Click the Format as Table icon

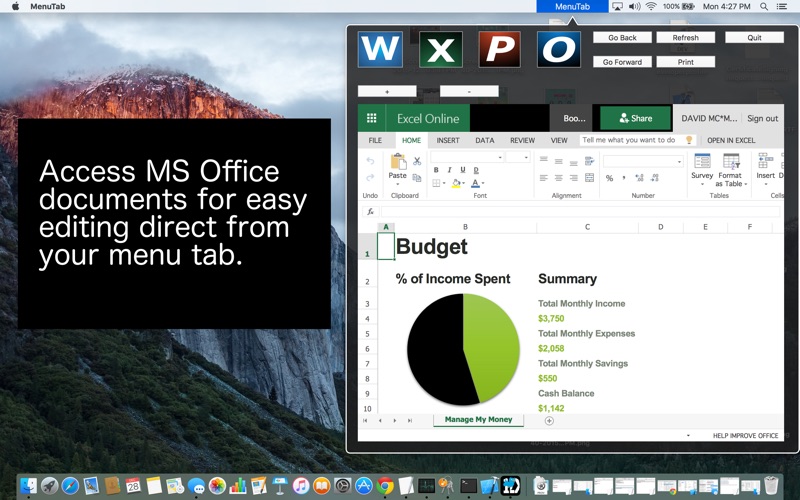tap(731, 161)
